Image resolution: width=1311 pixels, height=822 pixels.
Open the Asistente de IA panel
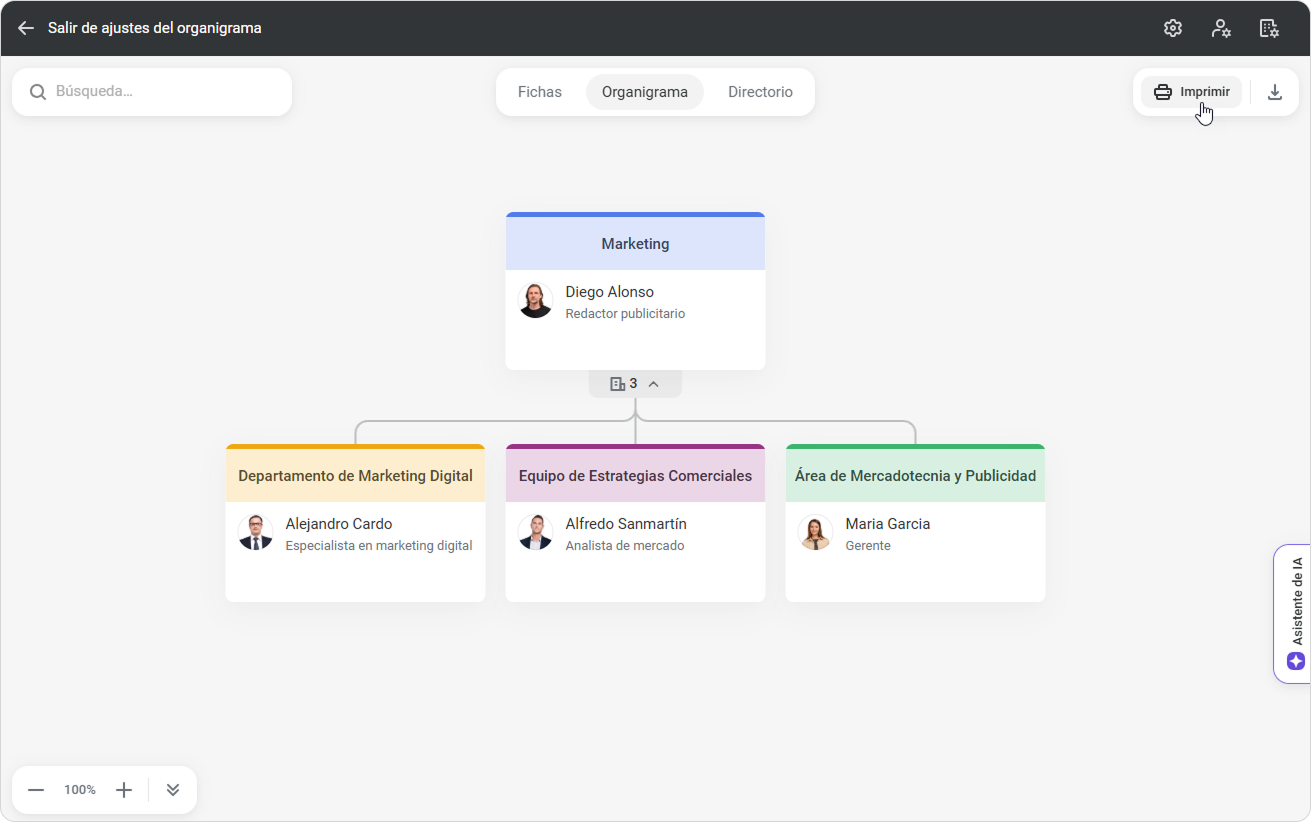1295,614
